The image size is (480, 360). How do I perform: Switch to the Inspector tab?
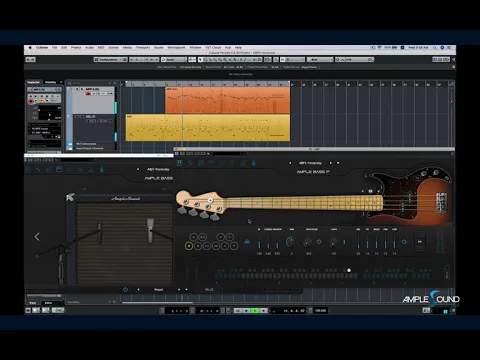pos(33,82)
